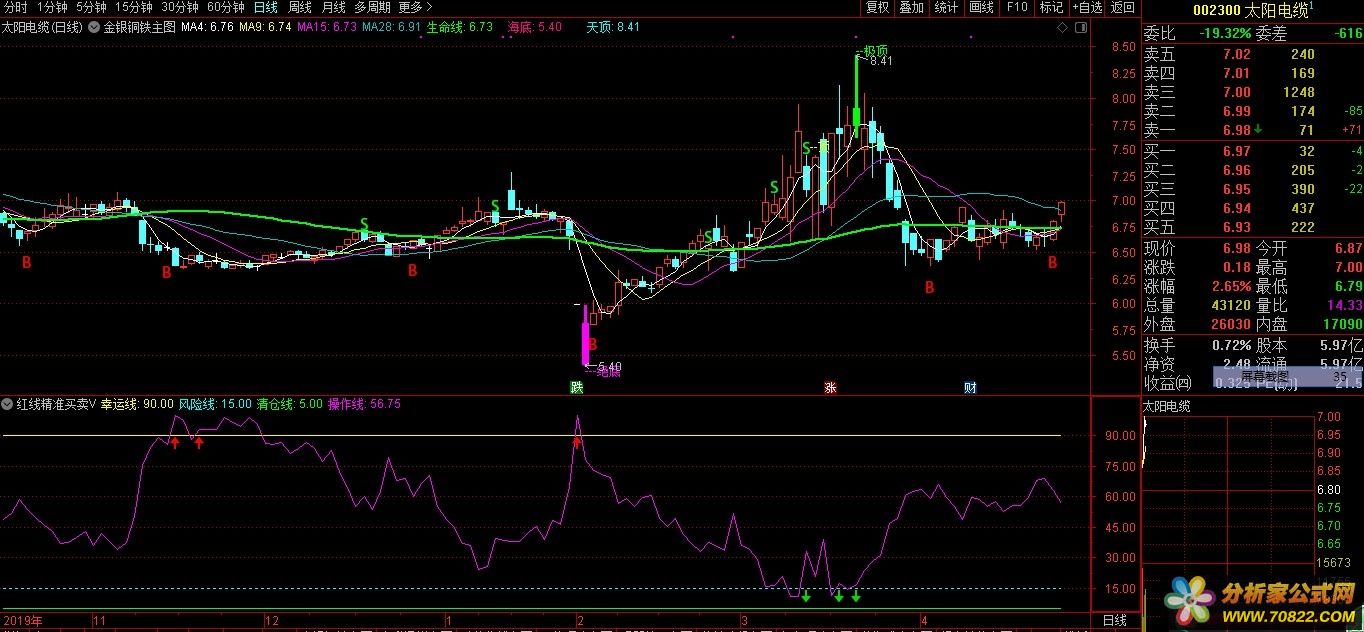Screen dimensions: 1364x632
Task: Click MA4: 6.76 legend value
Action: click(208, 27)
